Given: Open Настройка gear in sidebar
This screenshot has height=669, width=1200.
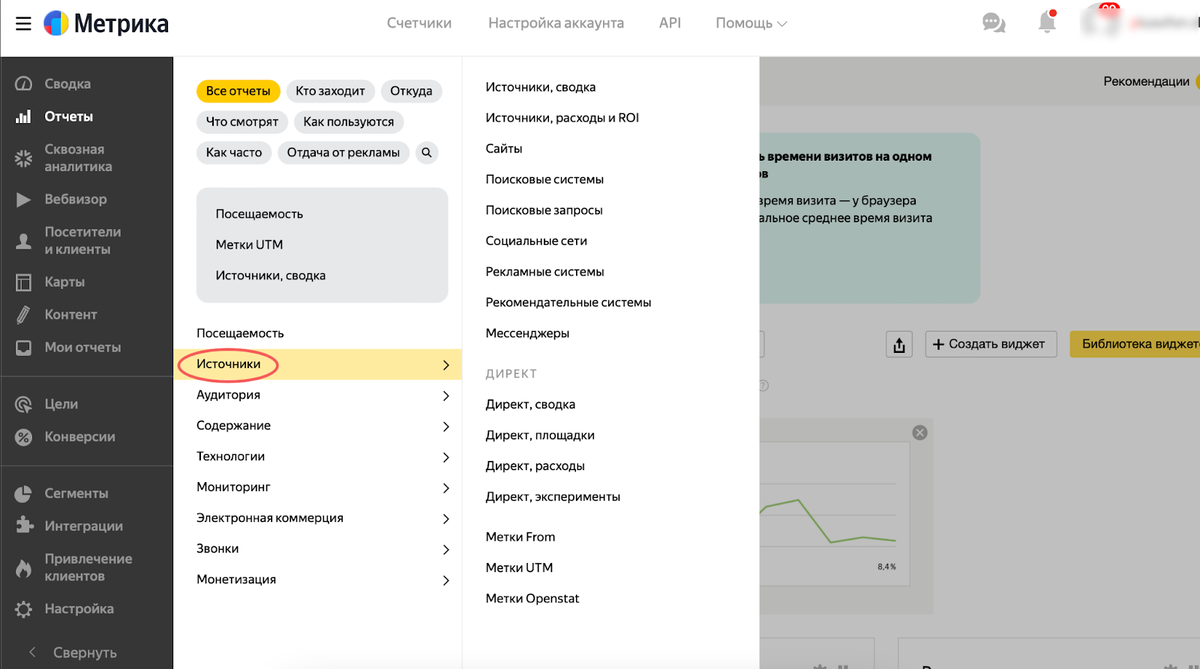Looking at the screenshot, I should (x=78, y=608).
